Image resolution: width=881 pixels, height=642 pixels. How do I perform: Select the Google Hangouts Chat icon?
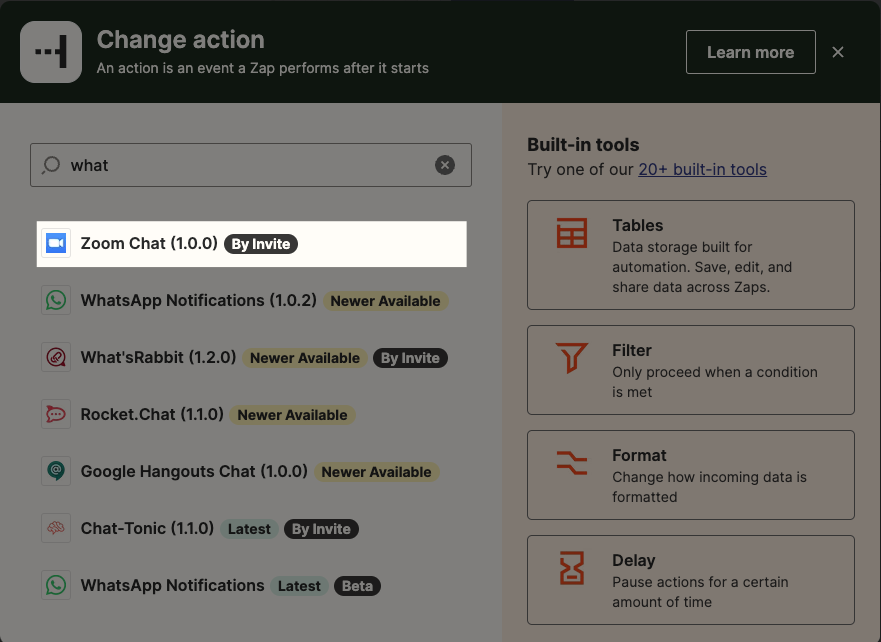pos(56,471)
